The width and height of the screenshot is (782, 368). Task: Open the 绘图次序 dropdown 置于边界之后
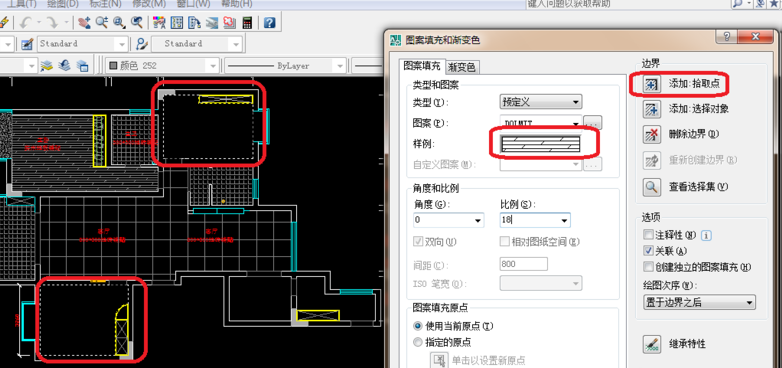[699, 302]
